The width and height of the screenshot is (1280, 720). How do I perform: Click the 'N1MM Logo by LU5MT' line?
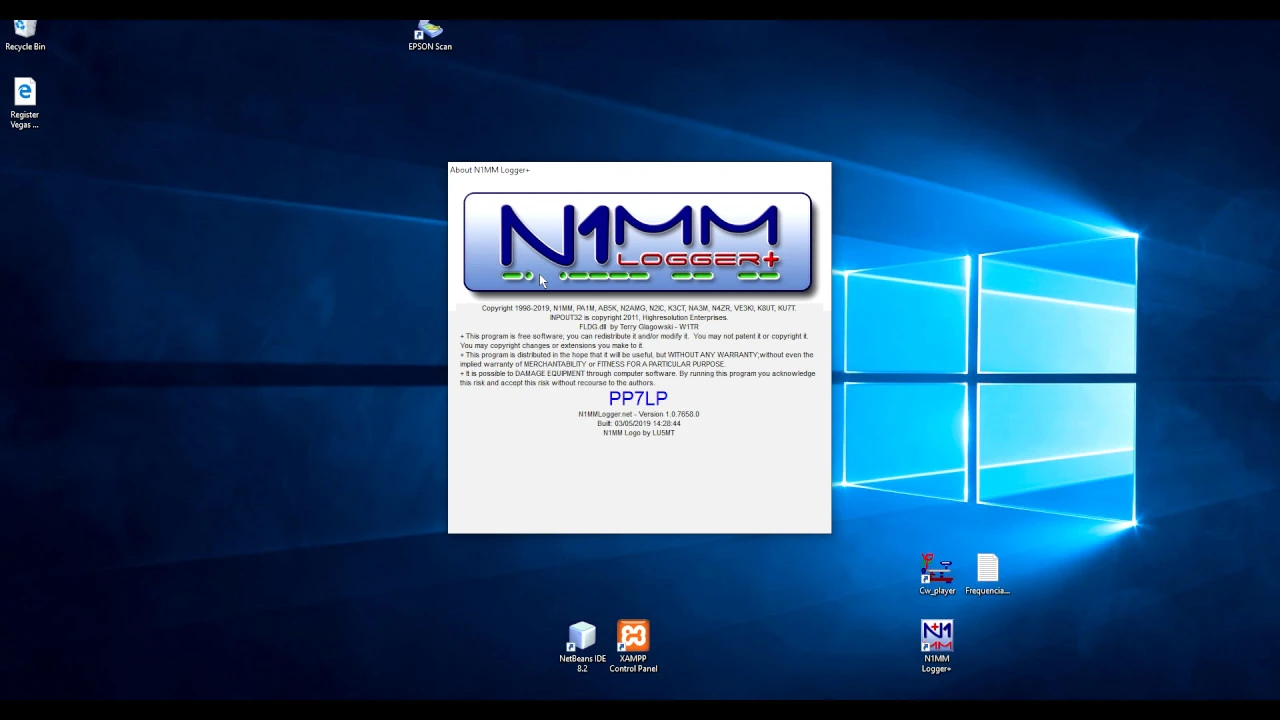tap(638, 433)
